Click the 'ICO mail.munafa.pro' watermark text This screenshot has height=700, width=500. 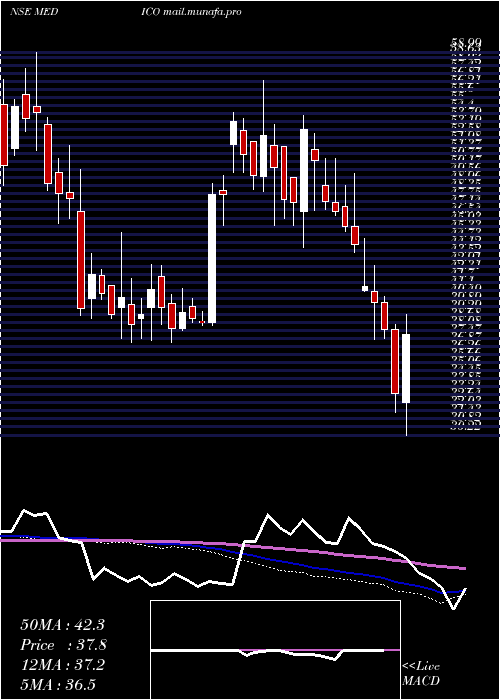[192, 12]
